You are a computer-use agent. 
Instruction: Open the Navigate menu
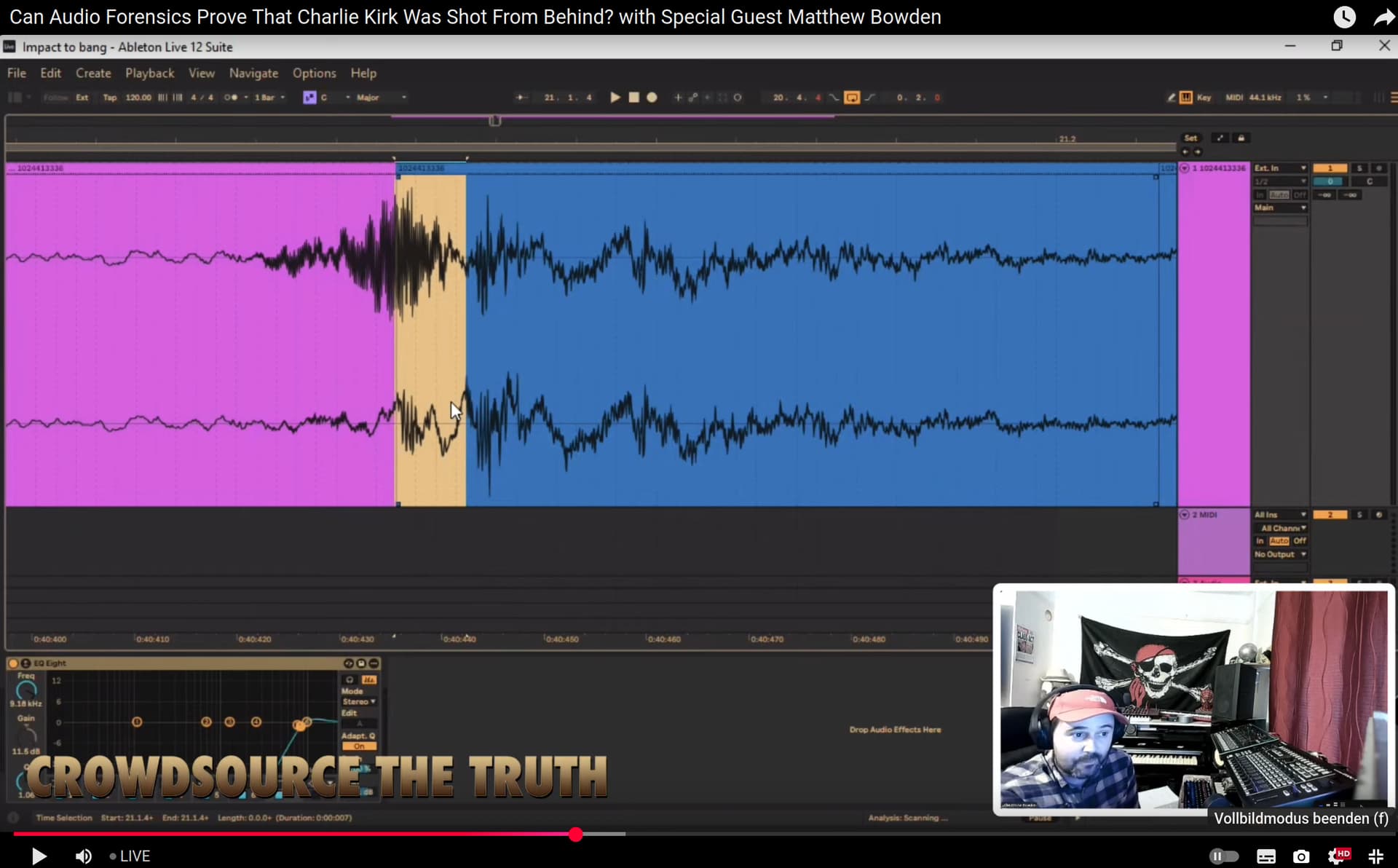[x=253, y=73]
